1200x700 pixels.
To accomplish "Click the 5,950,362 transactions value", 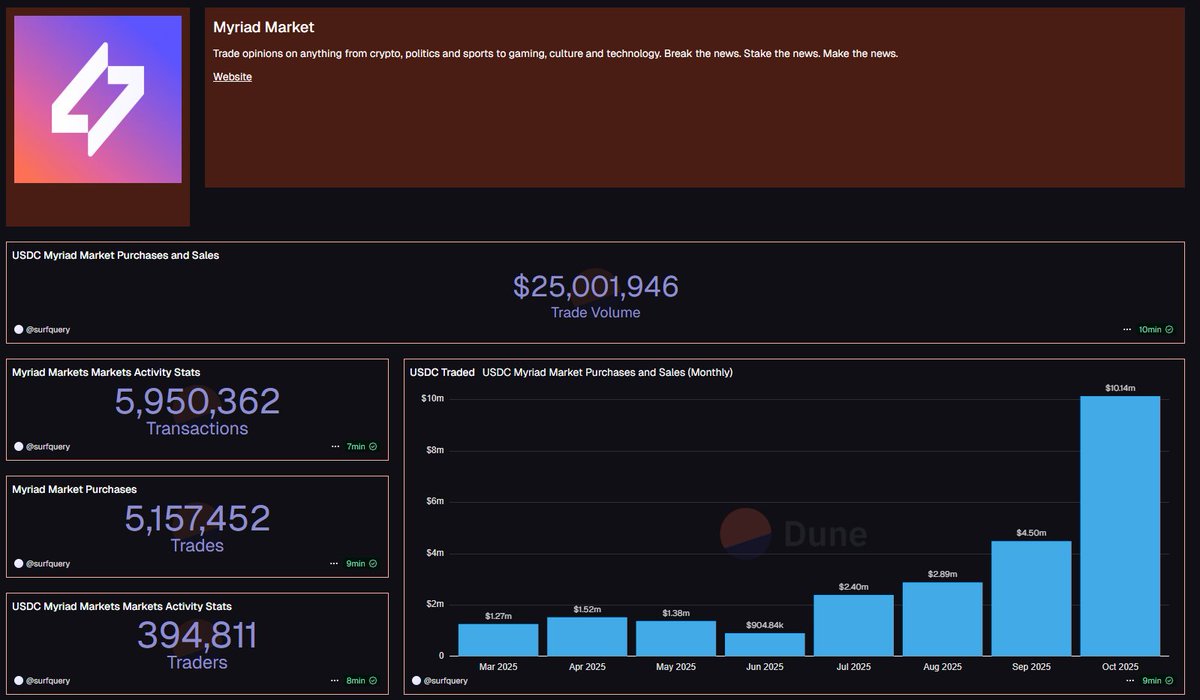I will 197,402.
